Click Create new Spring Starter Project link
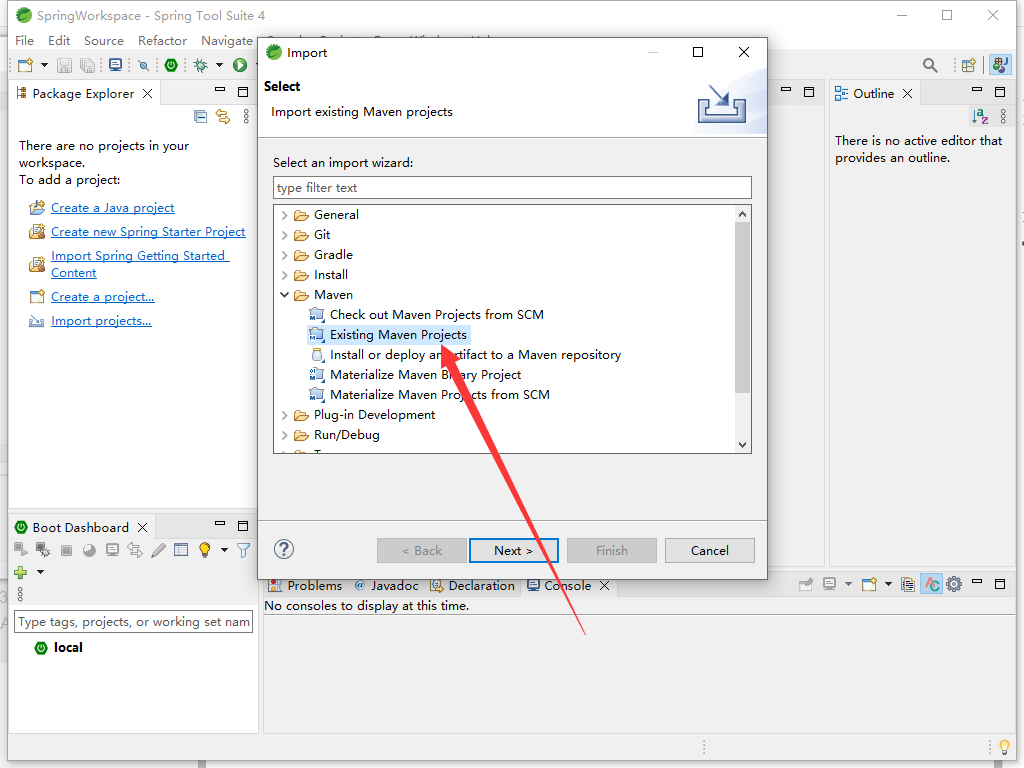This screenshot has width=1024, height=768. tap(148, 232)
